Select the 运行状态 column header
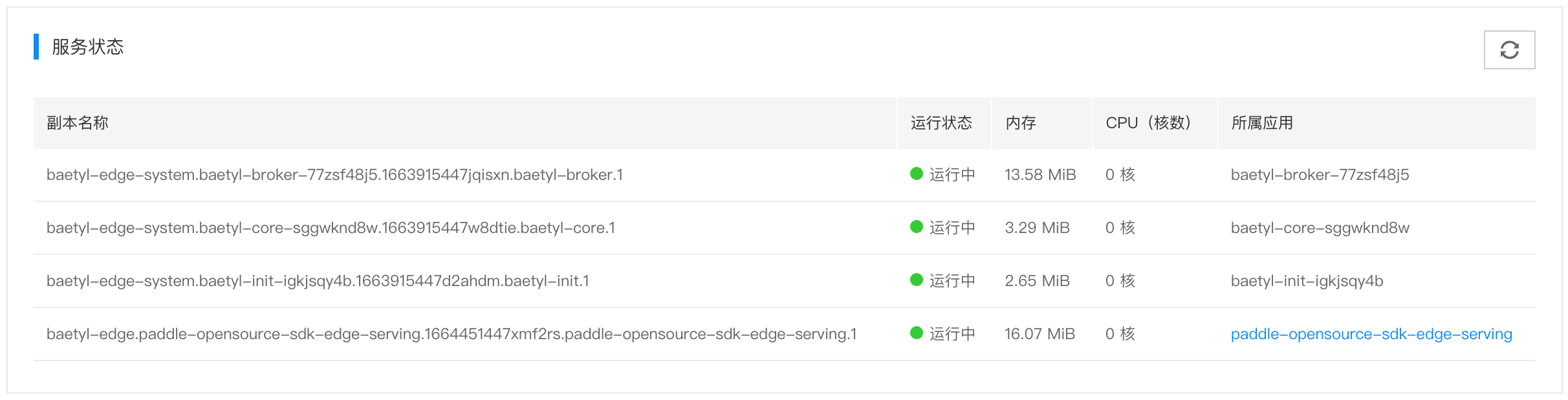 pyautogui.click(x=941, y=123)
